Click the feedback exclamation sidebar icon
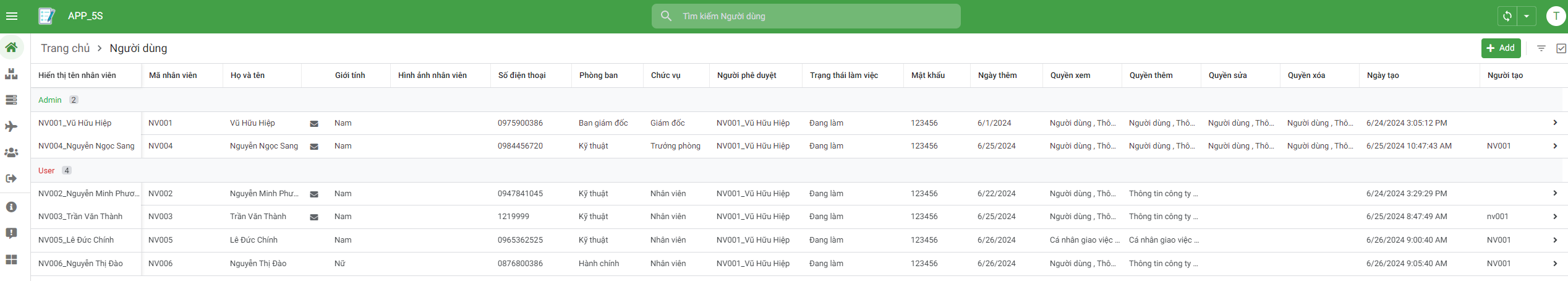 tap(11, 233)
